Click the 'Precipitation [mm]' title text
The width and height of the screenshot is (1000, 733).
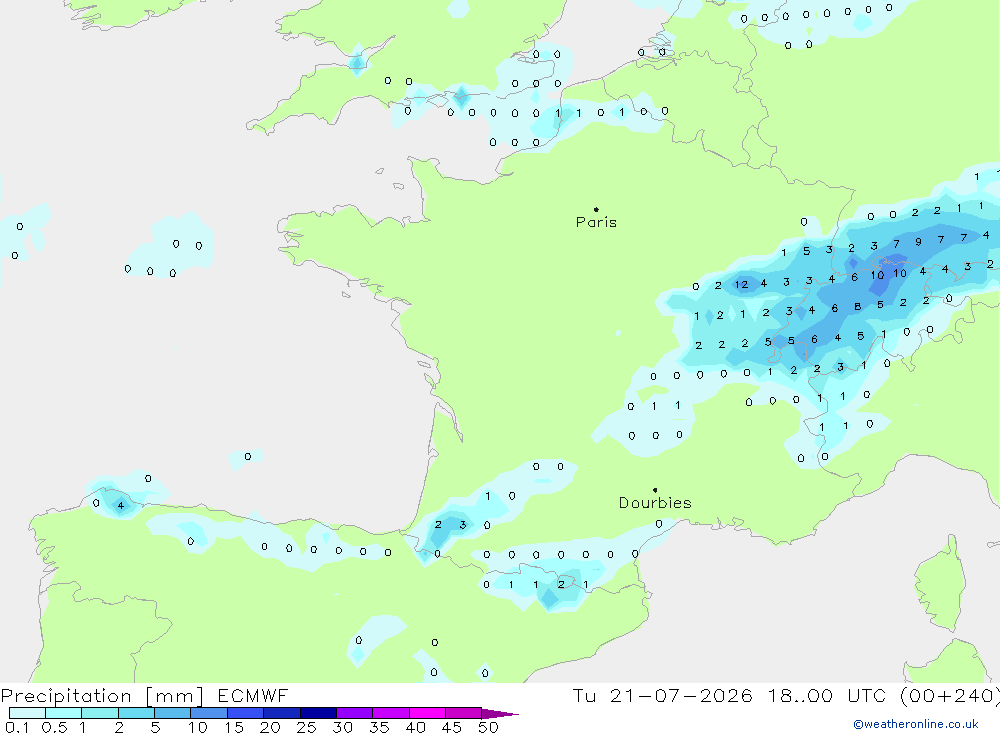tap(102, 696)
